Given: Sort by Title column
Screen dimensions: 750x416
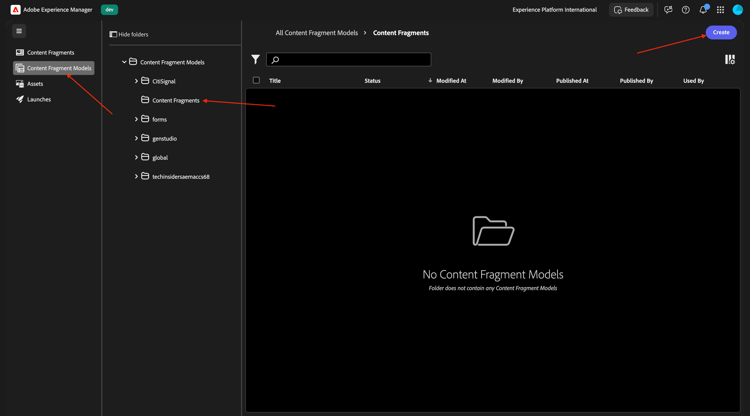Looking at the screenshot, I should point(275,81).
